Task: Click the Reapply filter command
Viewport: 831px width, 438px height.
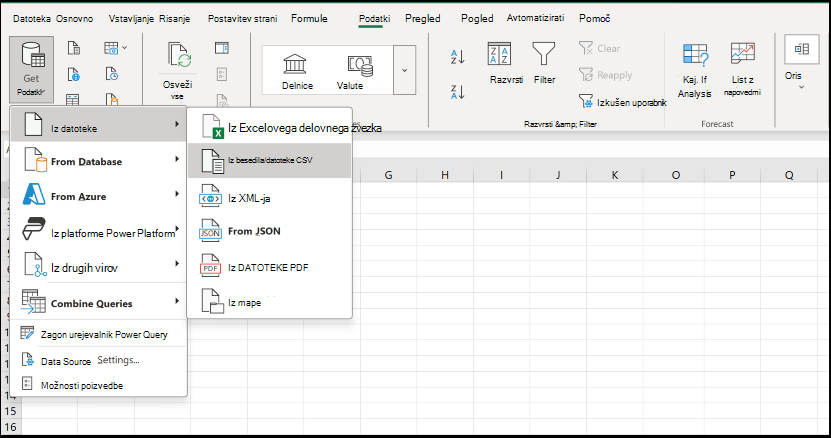Action: (x=605, y=75)
